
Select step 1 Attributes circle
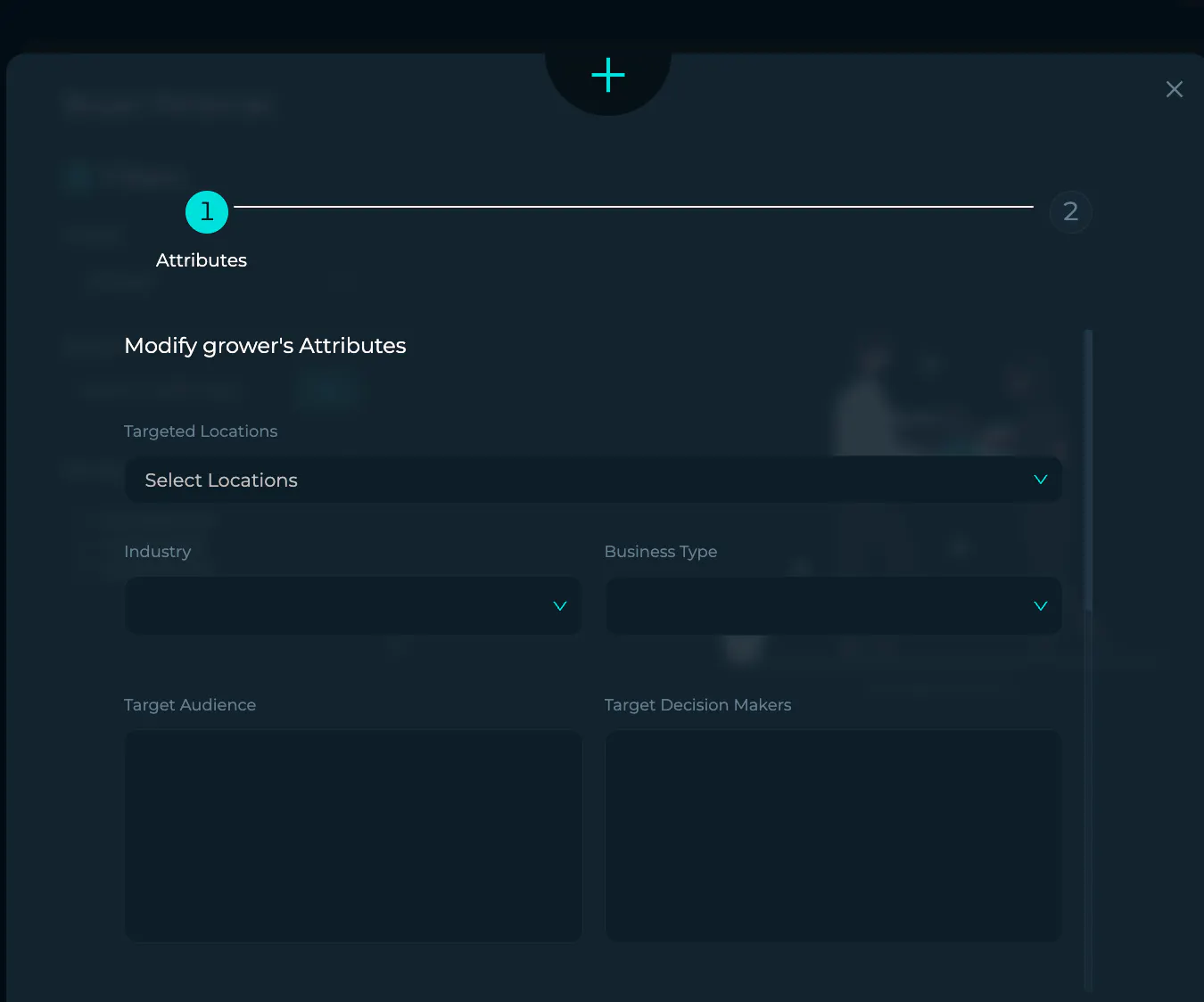(x=207, y=212)
